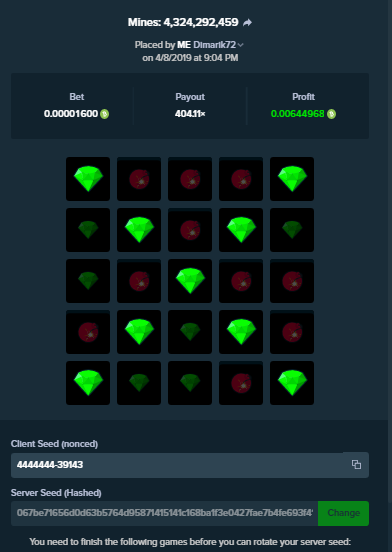Click the mine tile in row 3, column 5

[292, 281]
